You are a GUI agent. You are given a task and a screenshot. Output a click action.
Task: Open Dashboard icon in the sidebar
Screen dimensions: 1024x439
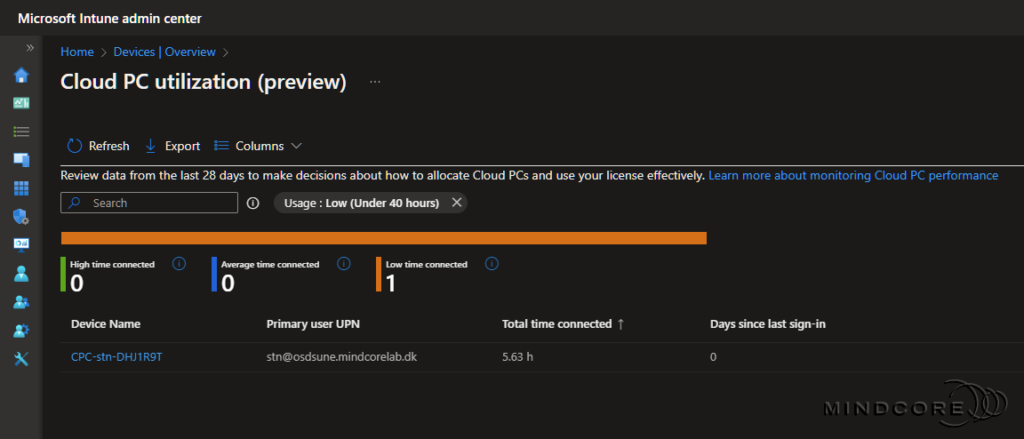[21, 103]
